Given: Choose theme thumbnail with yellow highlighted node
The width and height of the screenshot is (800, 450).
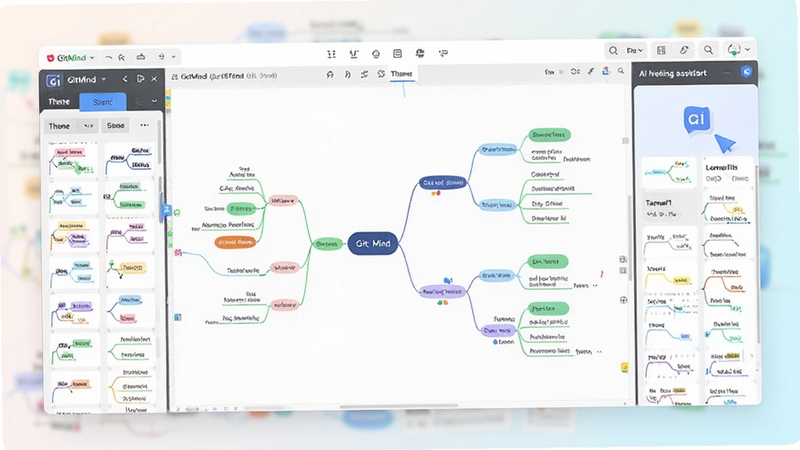Looking at the screenshot, I should [x=130, y=272].
